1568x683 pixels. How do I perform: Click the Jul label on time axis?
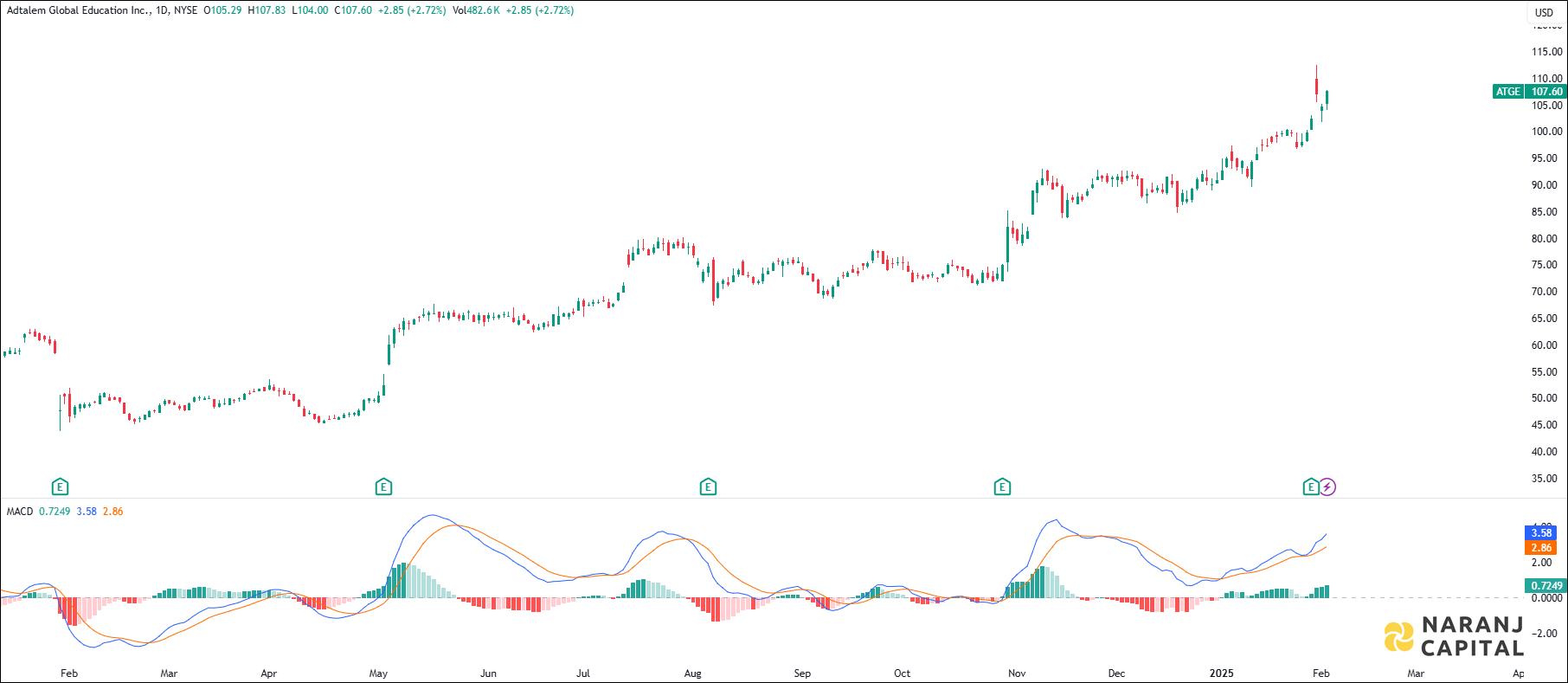[x=583, y=673]
